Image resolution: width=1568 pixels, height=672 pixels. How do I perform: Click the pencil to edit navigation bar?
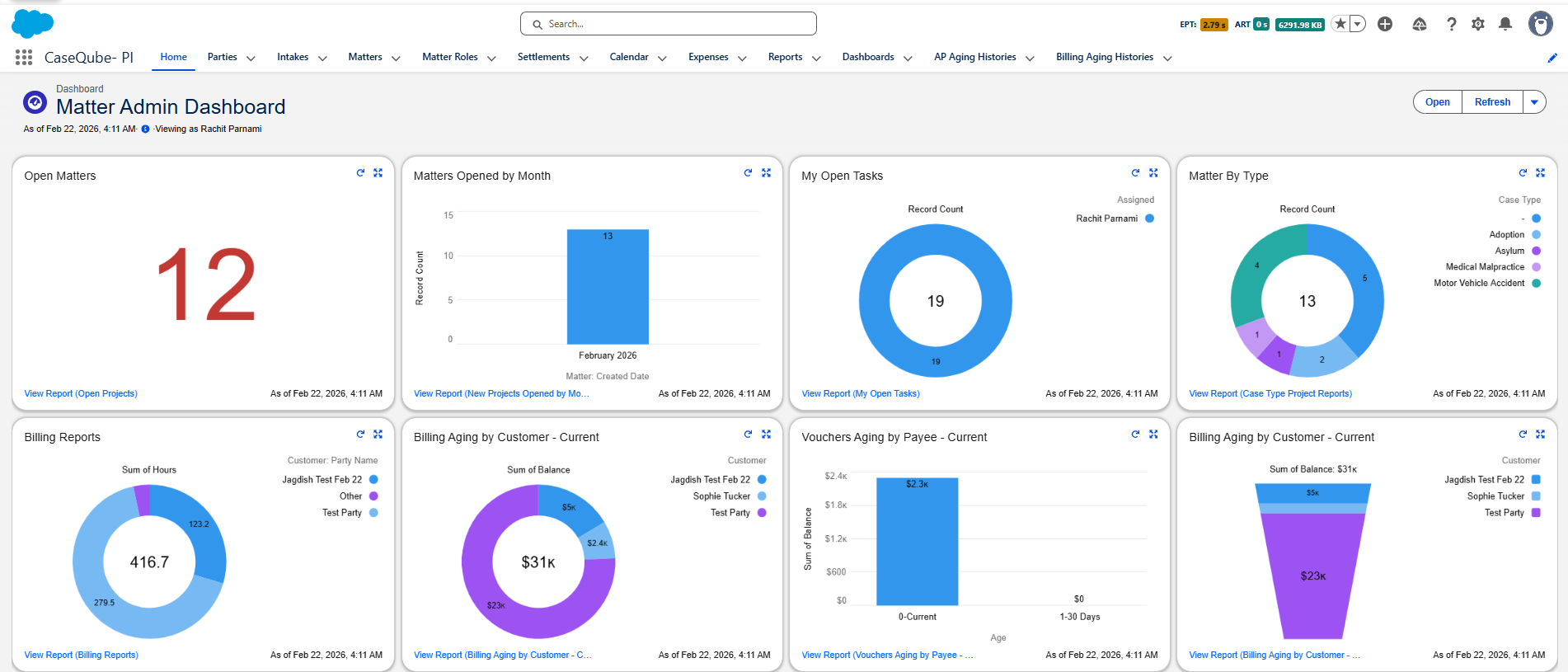(1552, 58)
